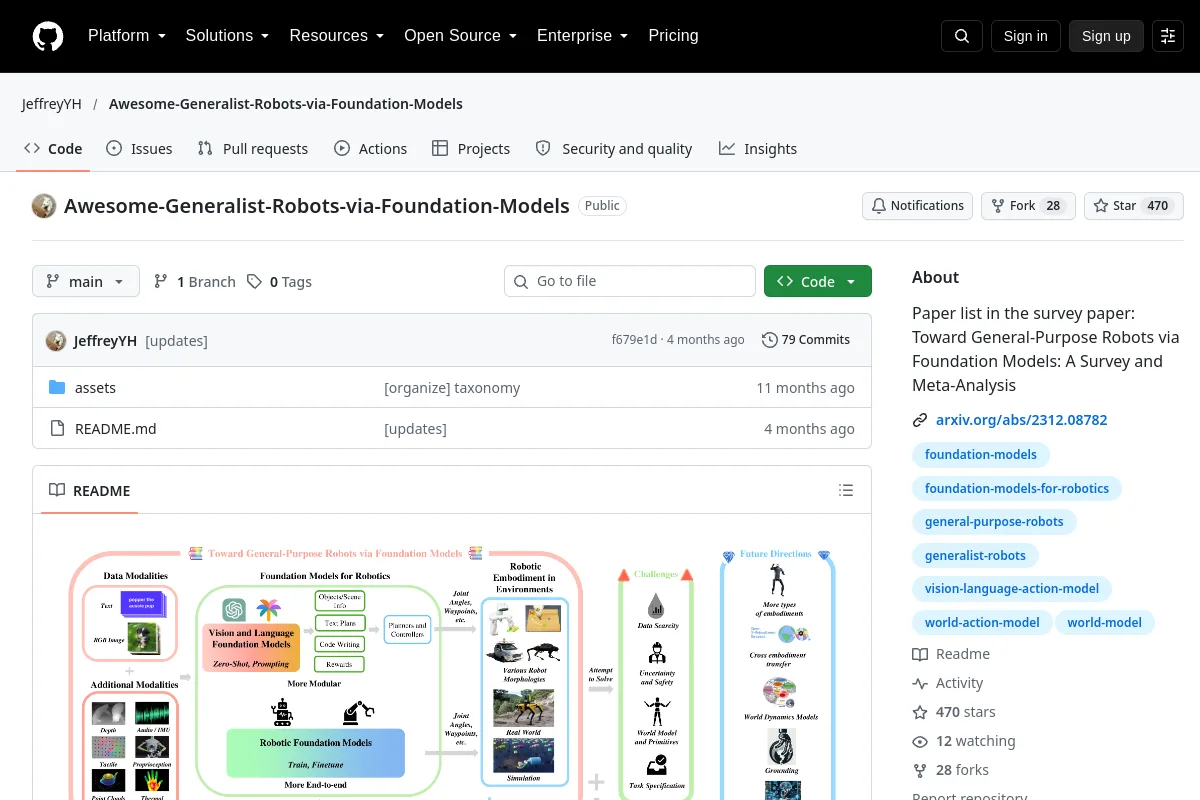1200x800 pixels.
Task: Open commit f679e1d hash link
Action: coord(634,340)
